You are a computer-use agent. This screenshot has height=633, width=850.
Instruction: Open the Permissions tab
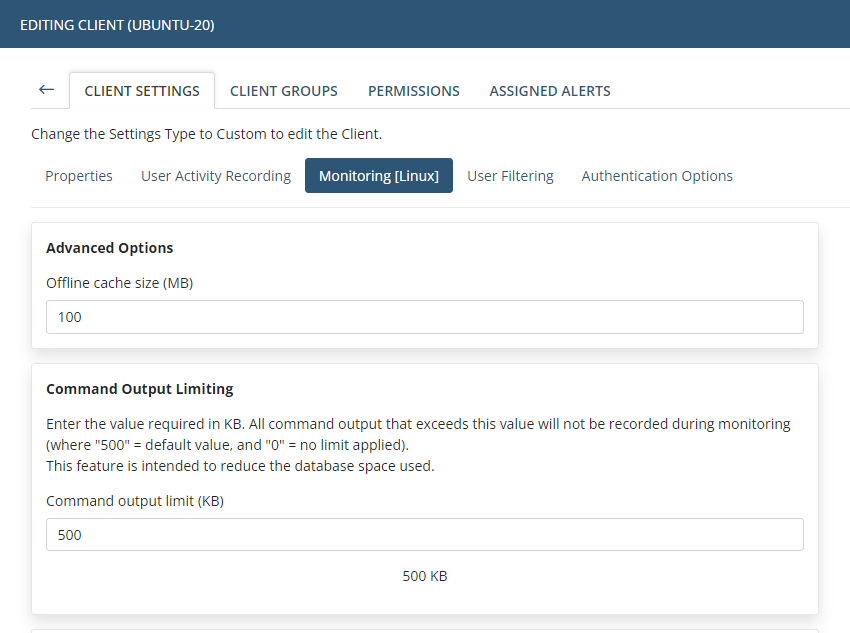414,91
